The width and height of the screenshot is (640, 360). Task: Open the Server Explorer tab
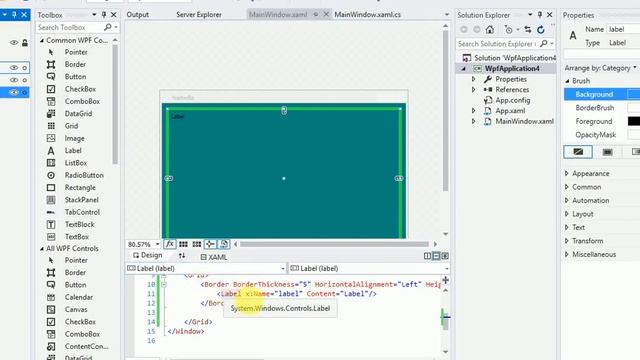tap(199, 14)
